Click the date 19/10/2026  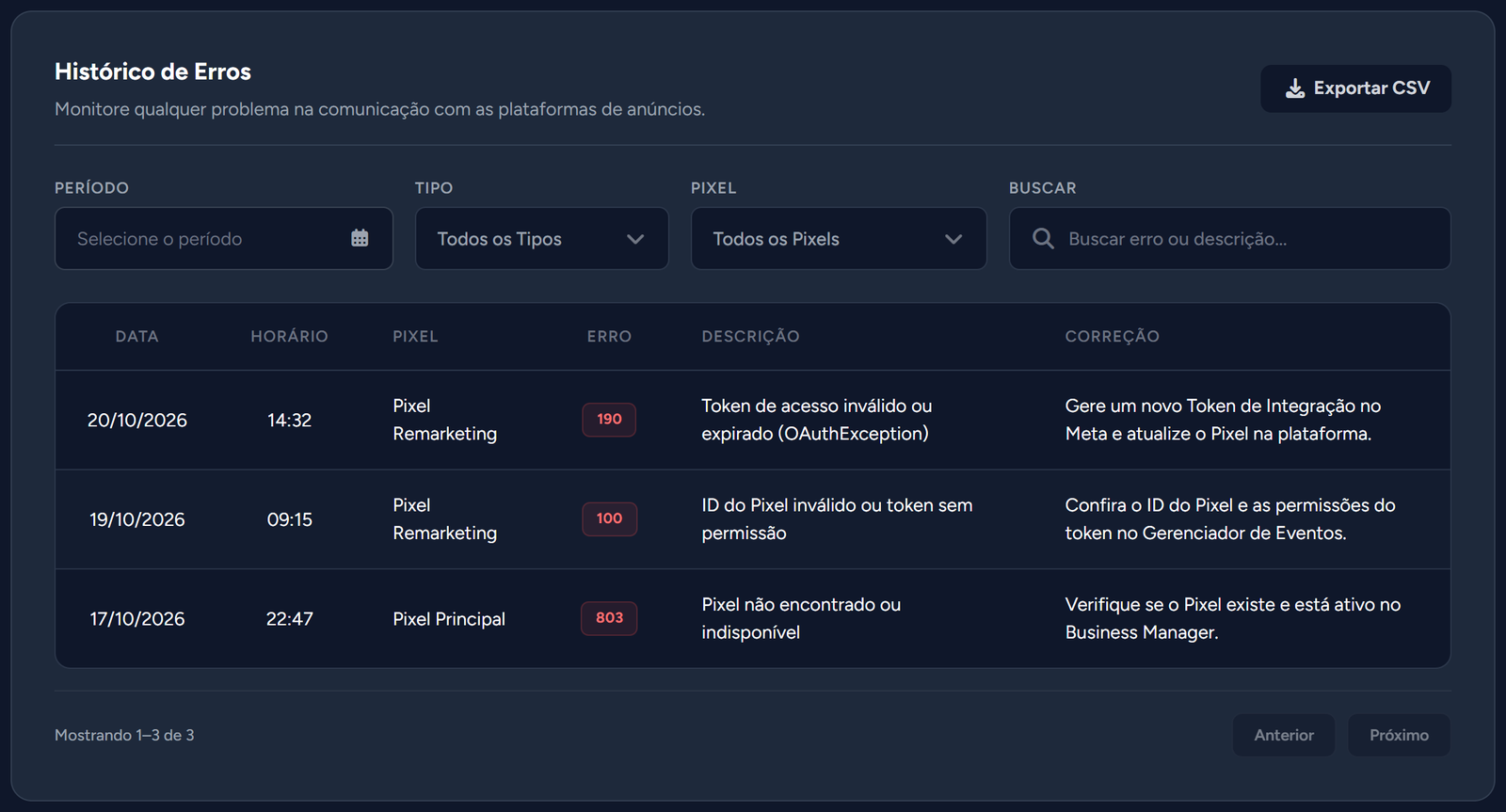[137, 519]
